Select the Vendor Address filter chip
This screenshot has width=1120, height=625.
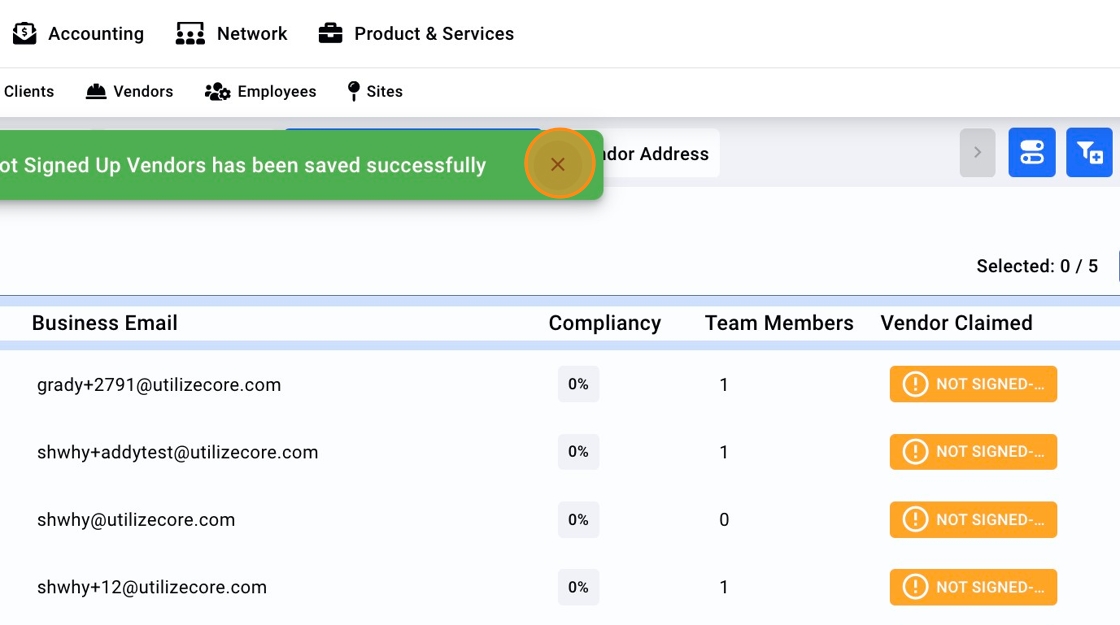coord(660,154)
